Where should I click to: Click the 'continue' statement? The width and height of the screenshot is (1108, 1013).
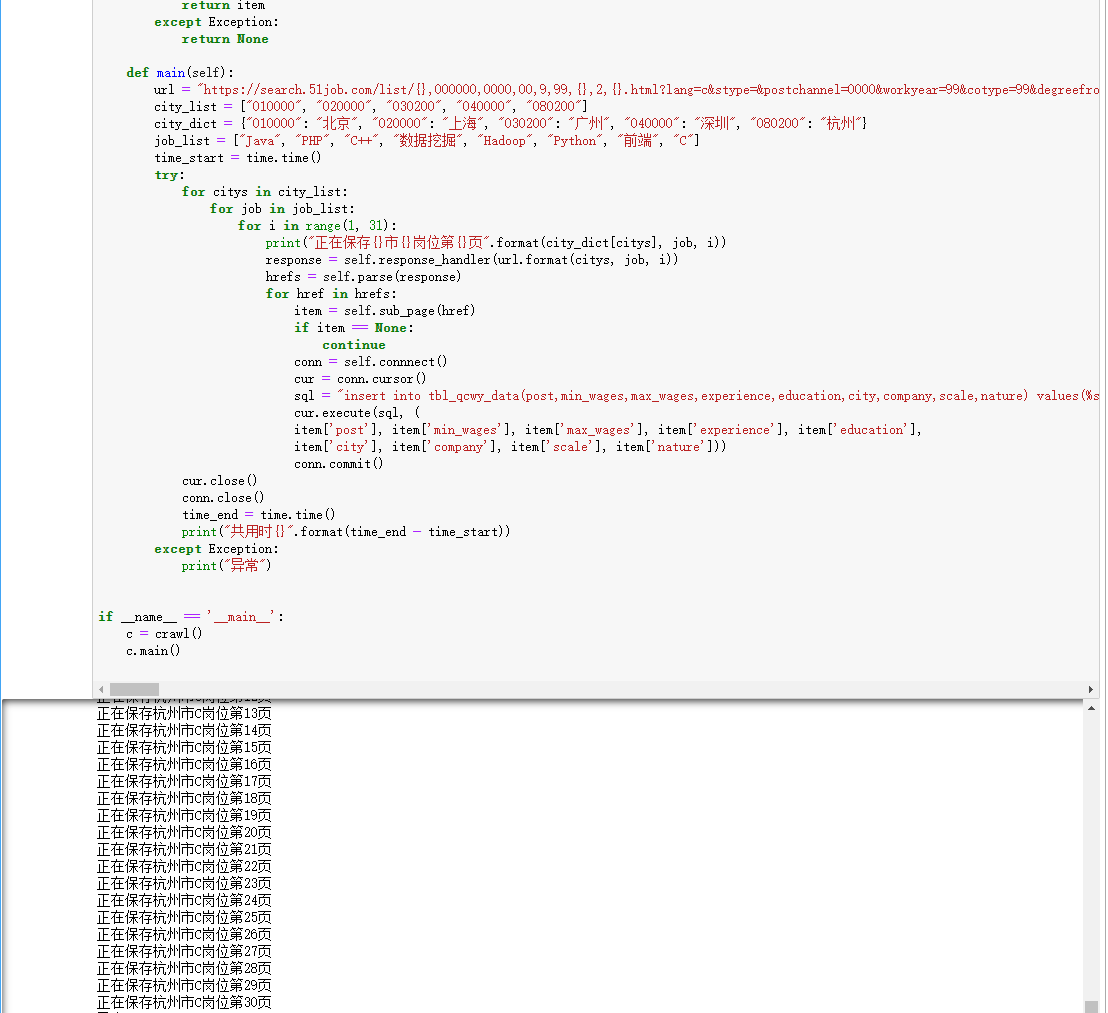[x=353, y=345]
